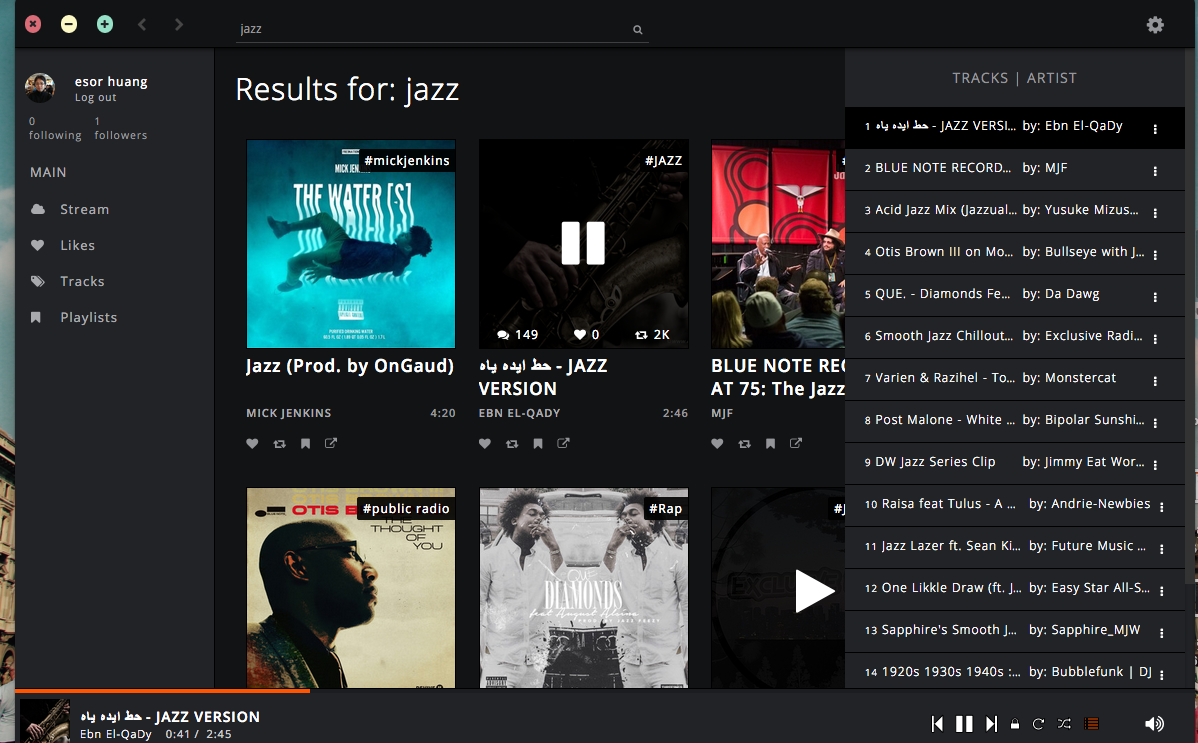This screenshot has height=743, width=1198.
Task: Bookmark the BLUE NOTE MJF track
Action: pyautogui.click(x=770, y=443)
